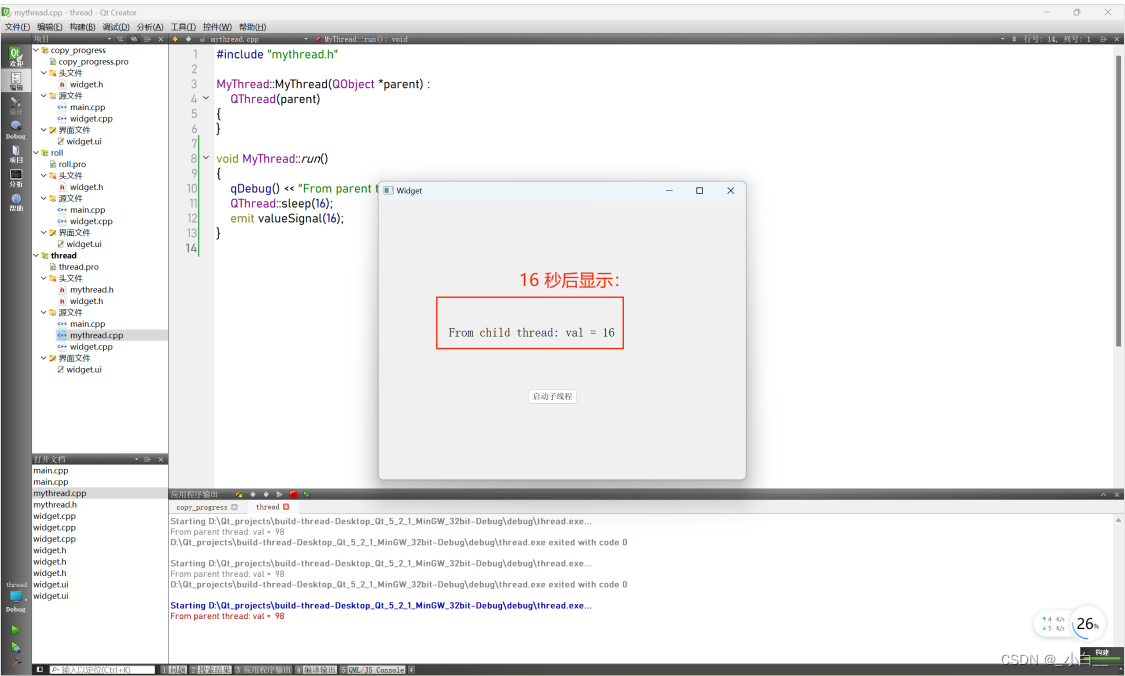Collapse the thread project node
The width and height of the screenshot is (1125, 676).
click(x=36, y=255)
